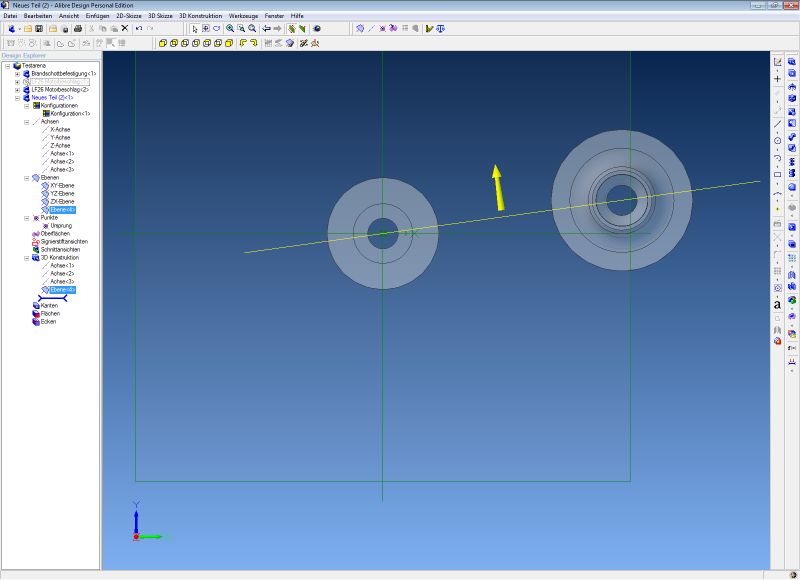Activate the sketch mode icon in right toolbar
This screenshot has height=580, width=800.
(x=778, y=62)
